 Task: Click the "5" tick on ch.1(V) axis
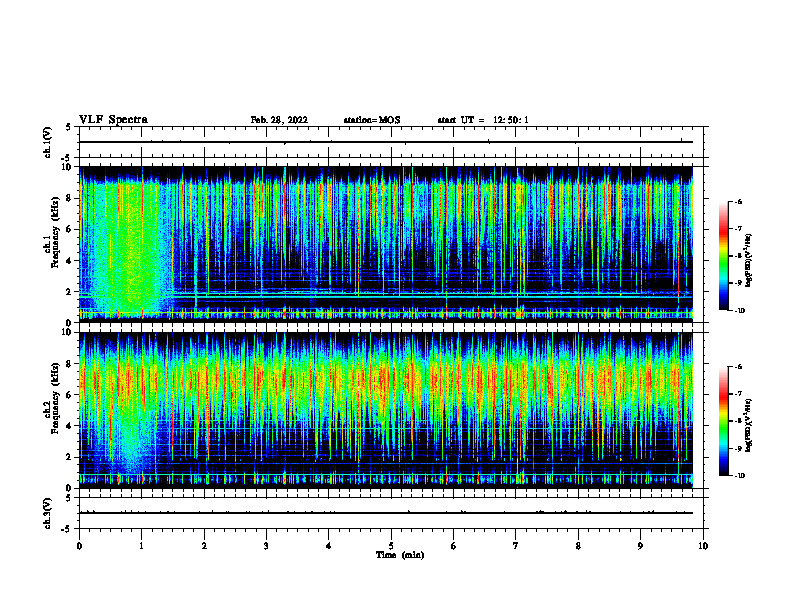tap(70, 127)
